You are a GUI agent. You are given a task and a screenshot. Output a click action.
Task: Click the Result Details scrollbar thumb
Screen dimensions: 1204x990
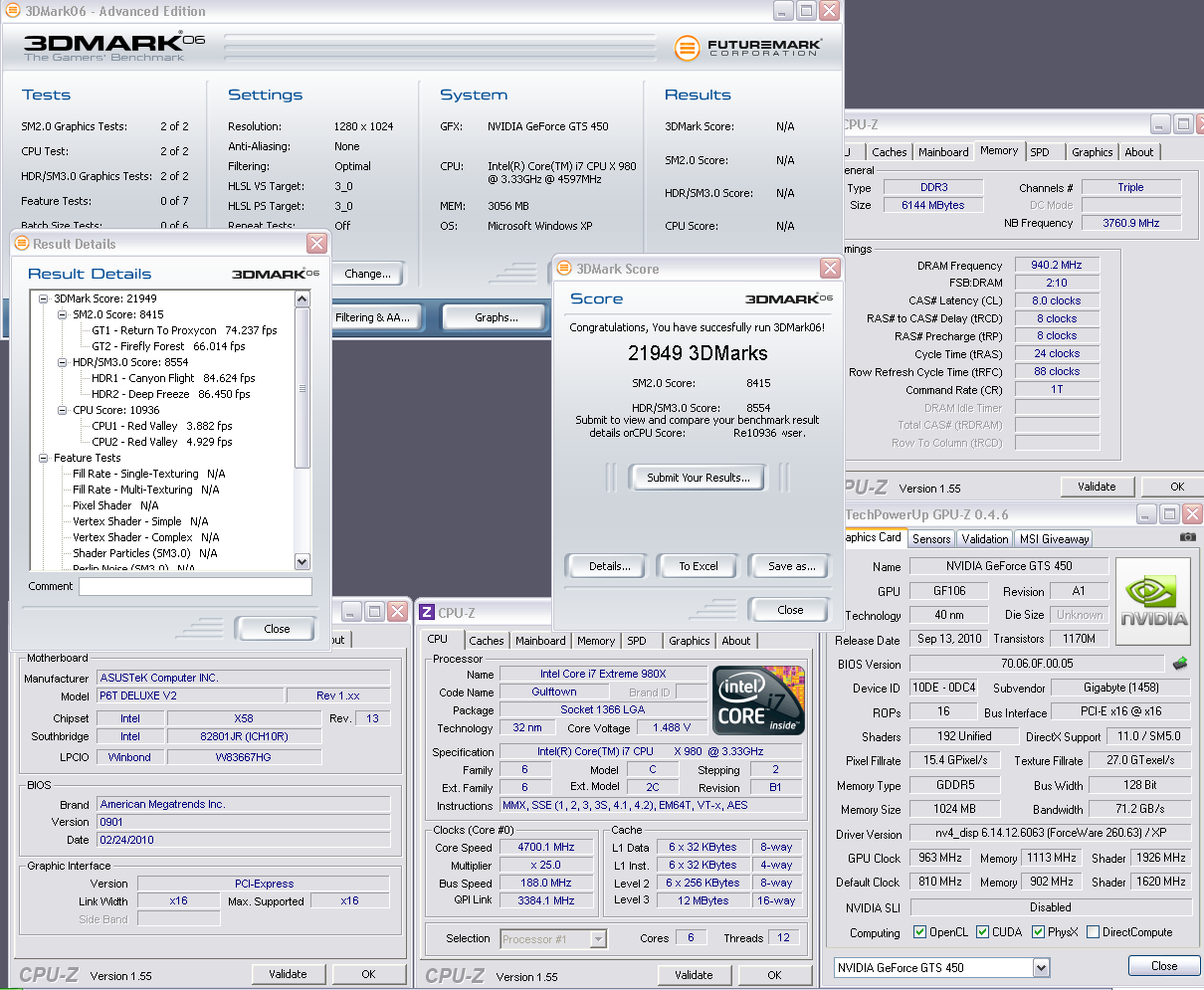tap(302, 386)
